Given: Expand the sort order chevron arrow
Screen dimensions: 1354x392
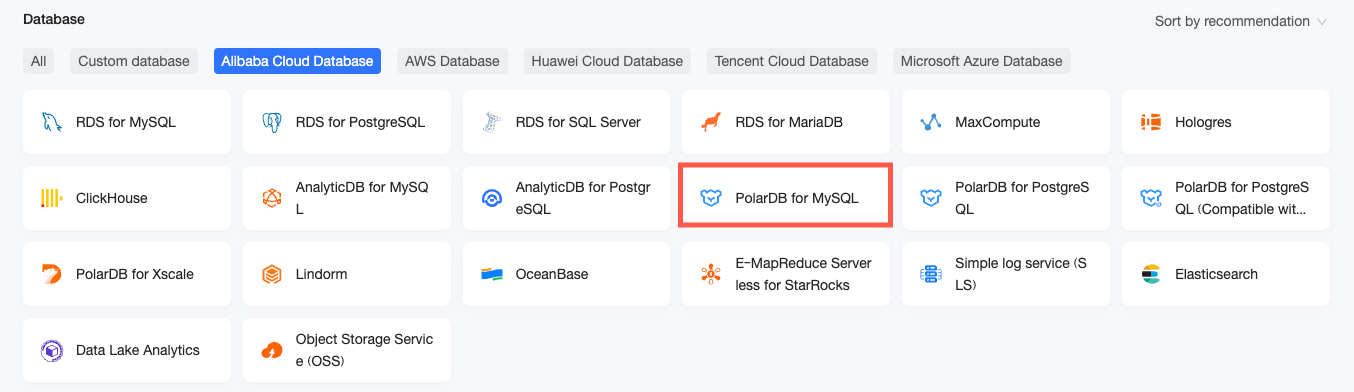Looking at the screenshot, I should [x=1322, y=22].
